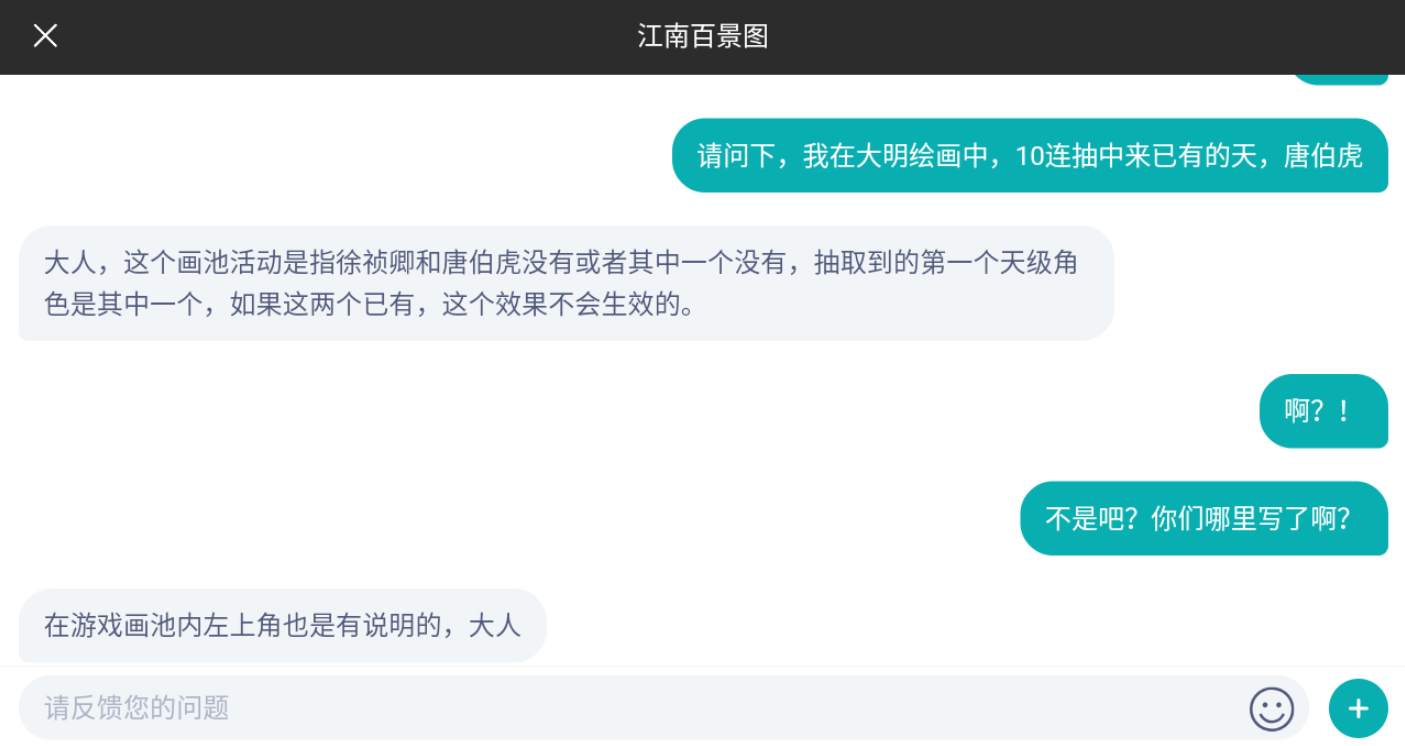Click the word 唐伯虎 ending the teal message
Screen dimensions: 1405x746
coord(1323,156)
